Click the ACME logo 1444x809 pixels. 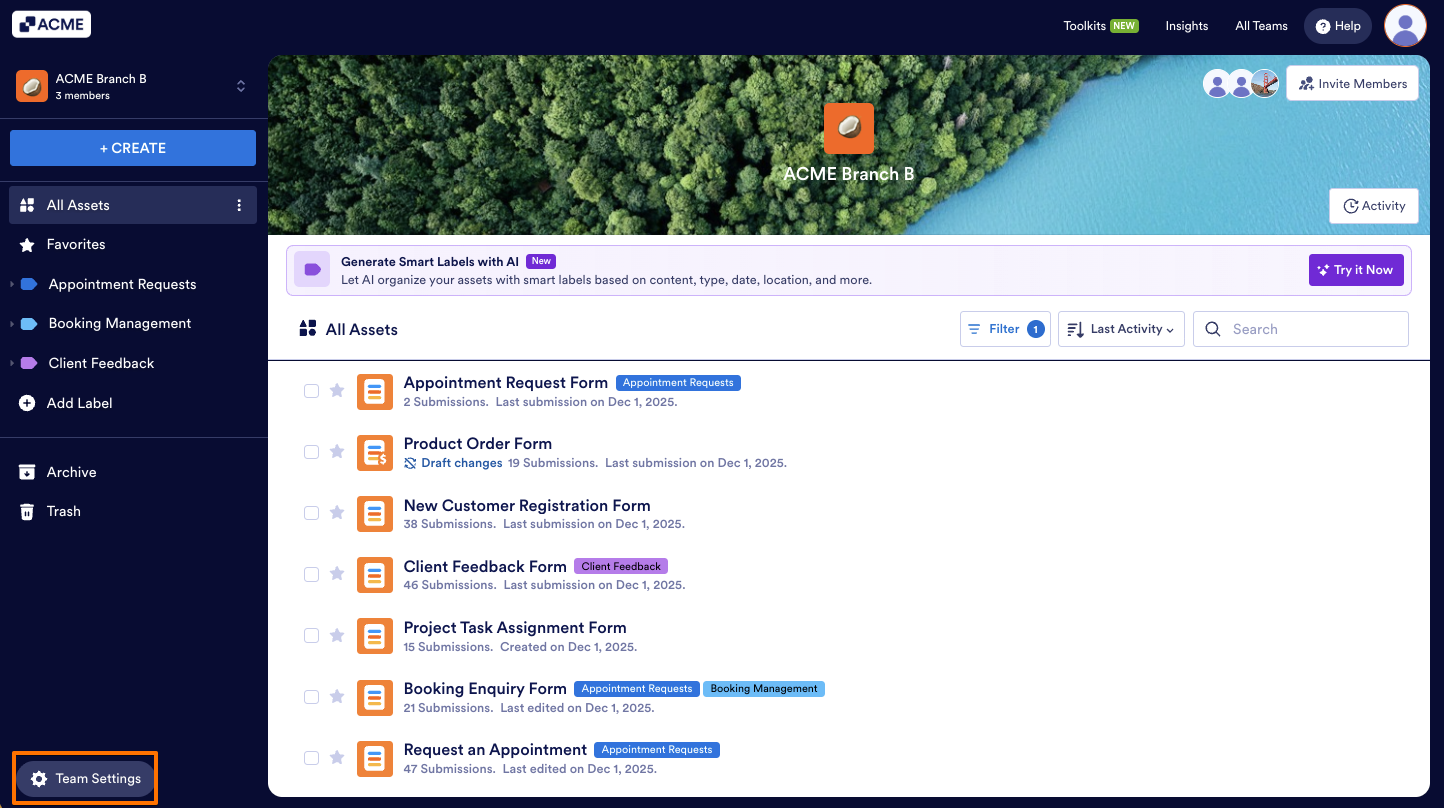tap(51, 25)
